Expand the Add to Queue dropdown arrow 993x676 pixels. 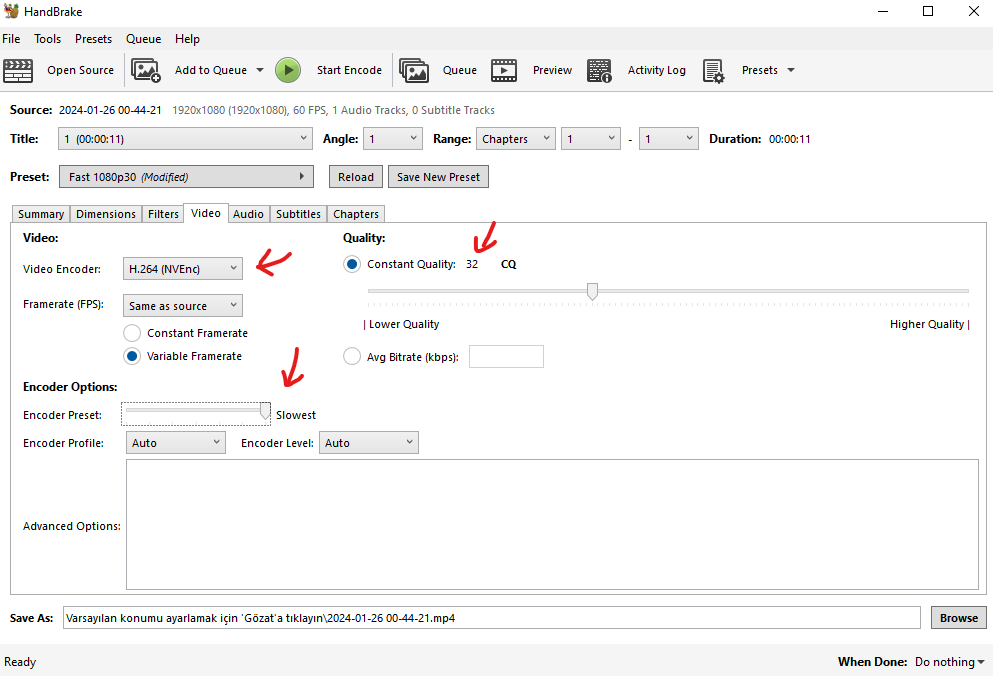point(260,70)
